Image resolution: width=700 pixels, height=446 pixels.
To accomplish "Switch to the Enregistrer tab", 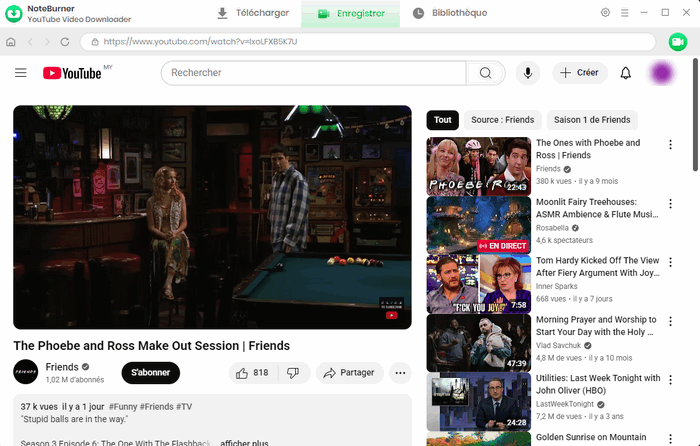I will [x=350, y=14].
